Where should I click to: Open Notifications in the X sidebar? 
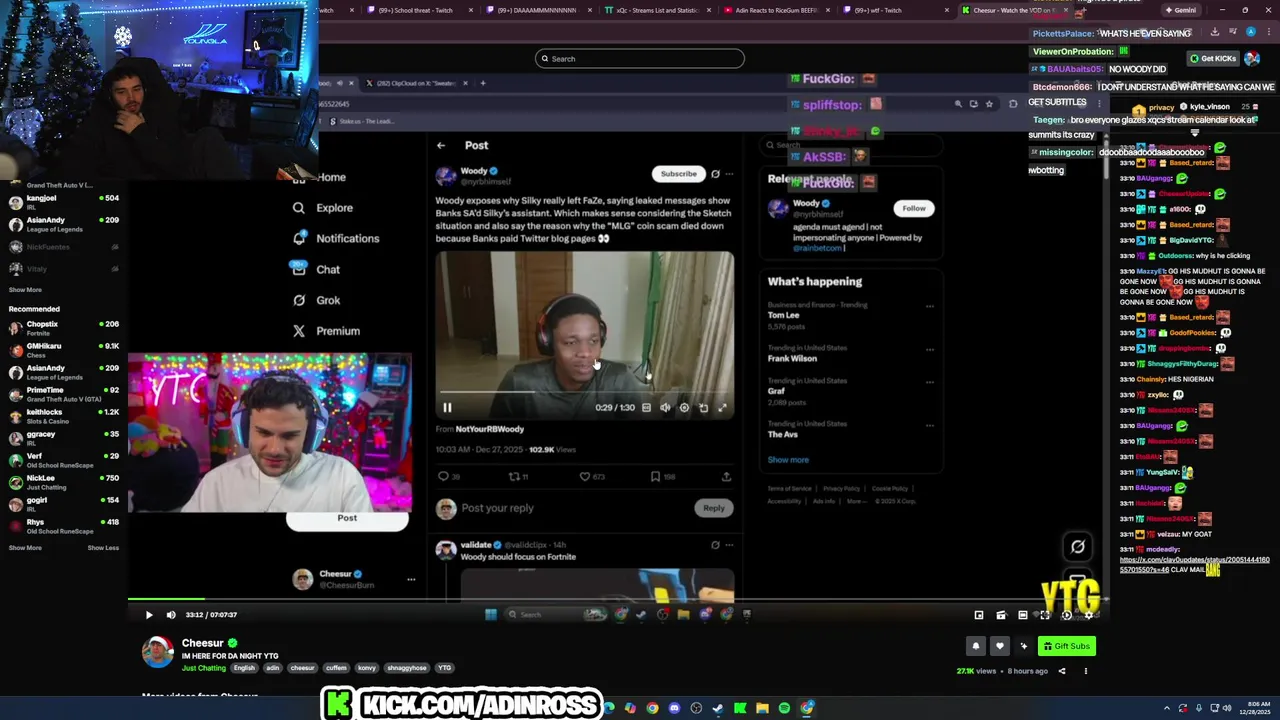(335, 239)
